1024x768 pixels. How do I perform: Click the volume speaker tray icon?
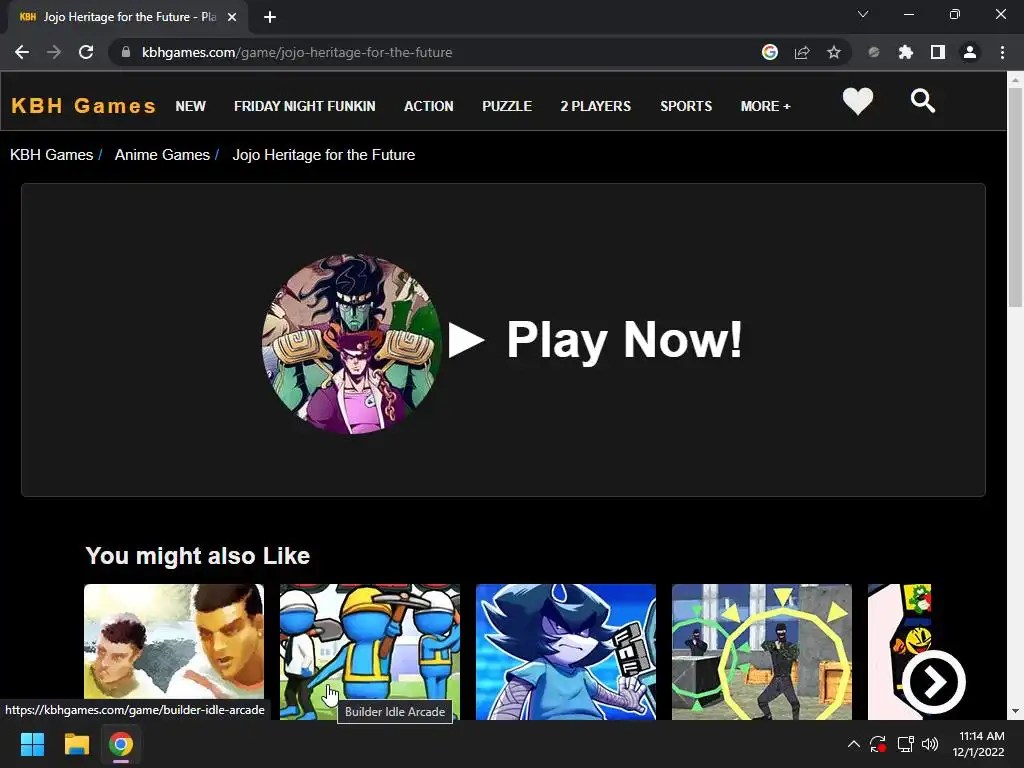pos(930,744)
